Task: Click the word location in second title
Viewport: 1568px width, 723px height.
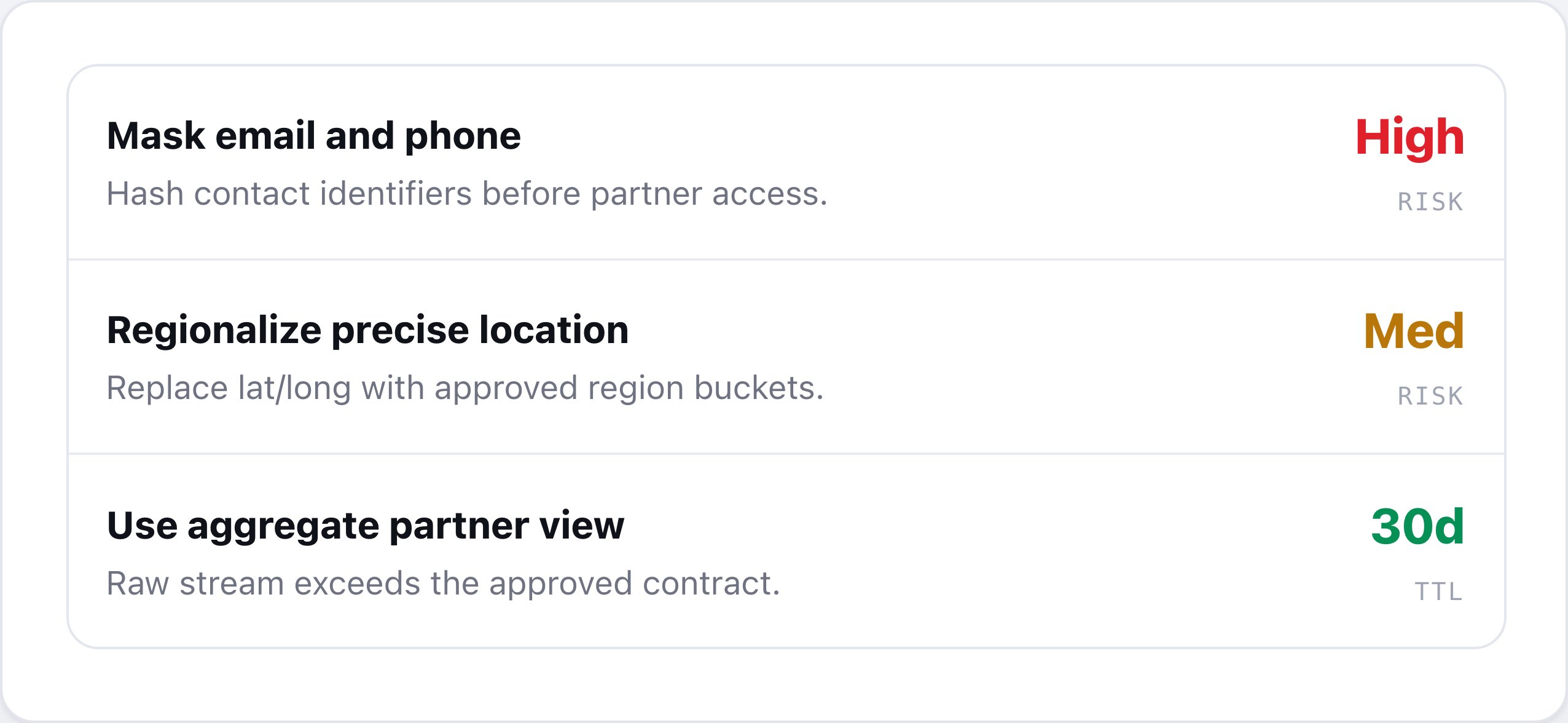Action: [554, 330]
